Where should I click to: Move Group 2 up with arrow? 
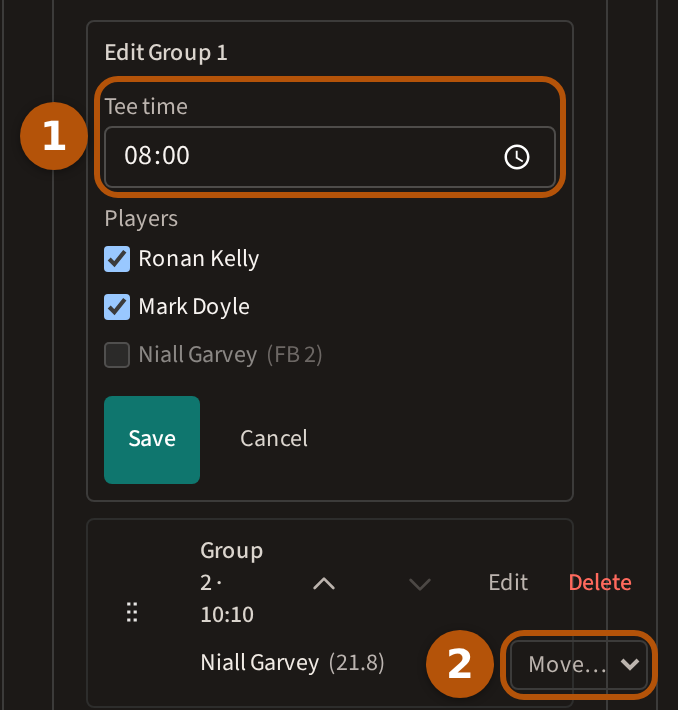(324, 583)
